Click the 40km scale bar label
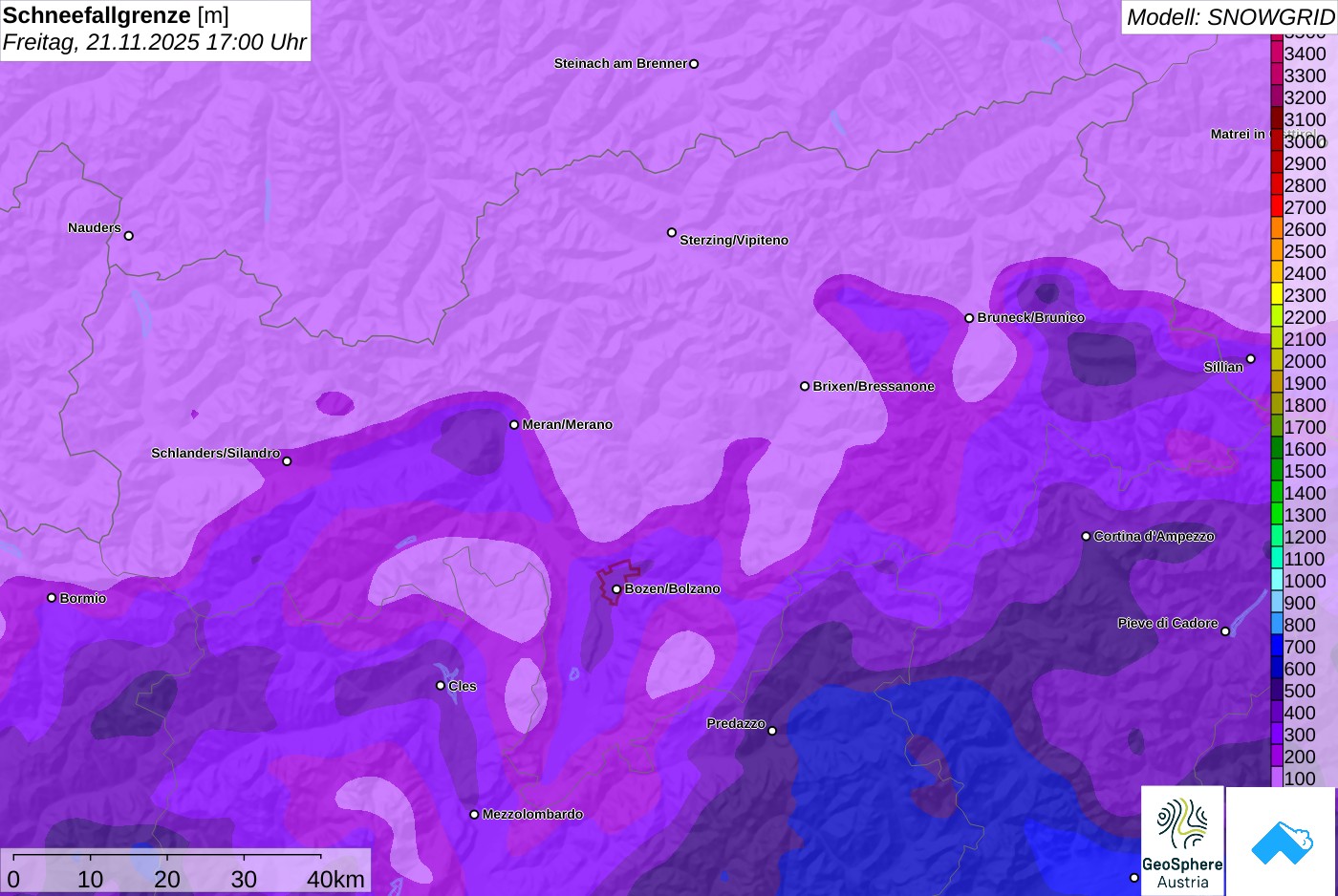The width and height of the screenshot is (1338, 896). [335, 879]
